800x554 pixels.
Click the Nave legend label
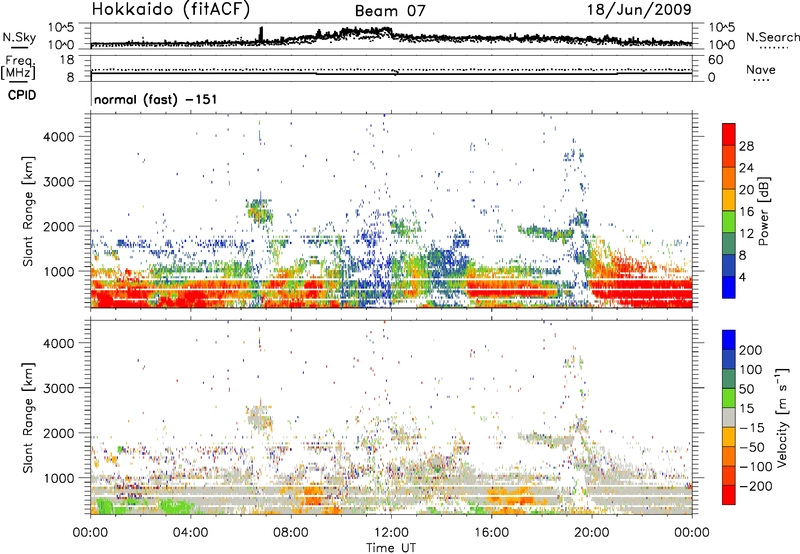click(761, 69)
